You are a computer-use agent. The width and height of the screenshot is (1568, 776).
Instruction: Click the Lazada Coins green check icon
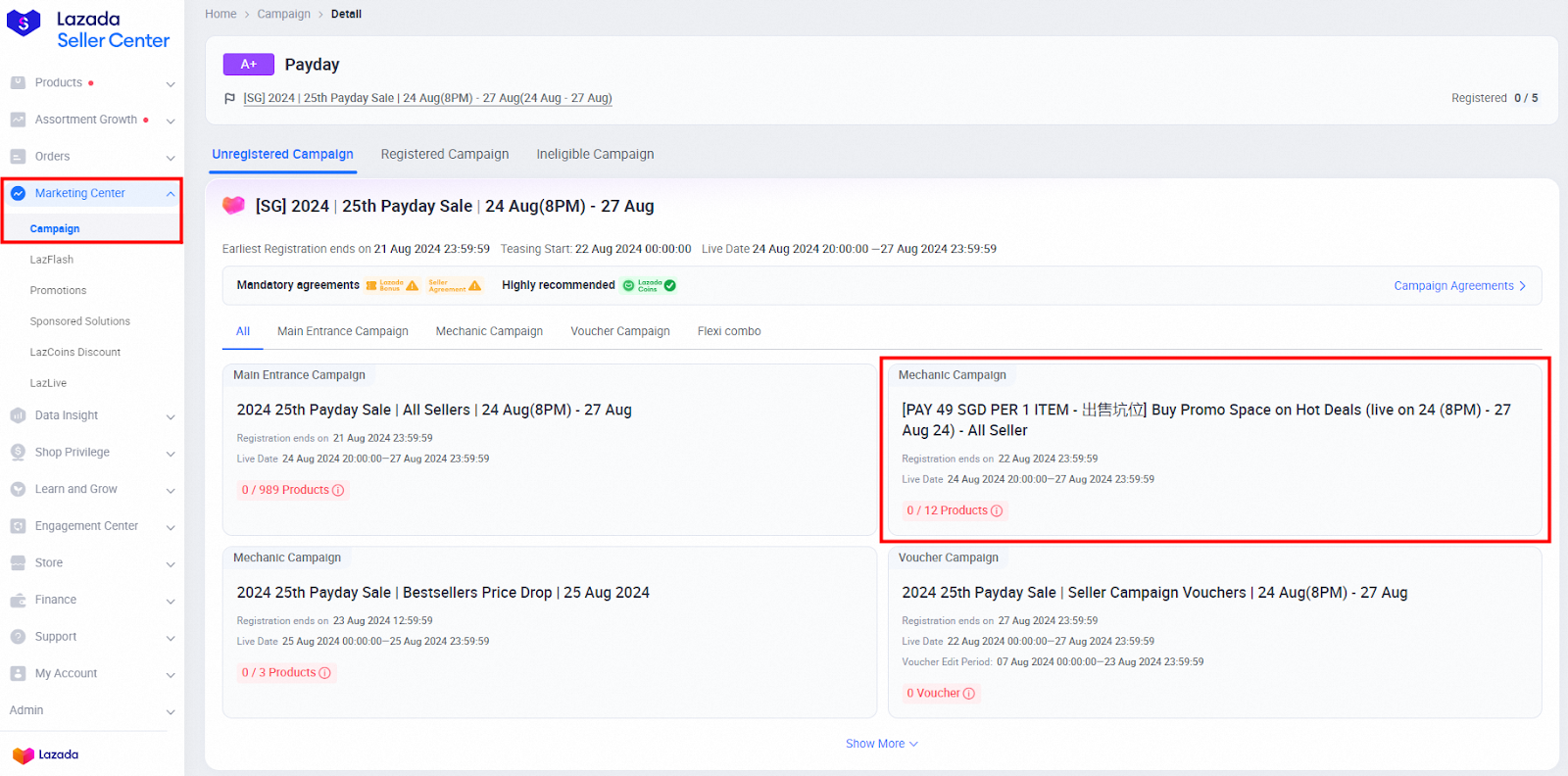tap(669, 286)
